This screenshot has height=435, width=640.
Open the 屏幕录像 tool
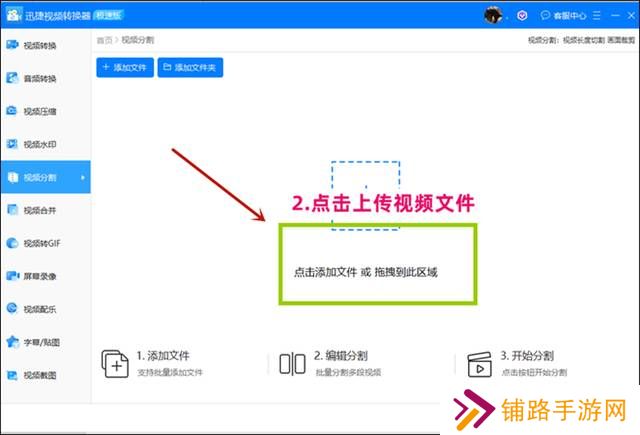point(40,275)
